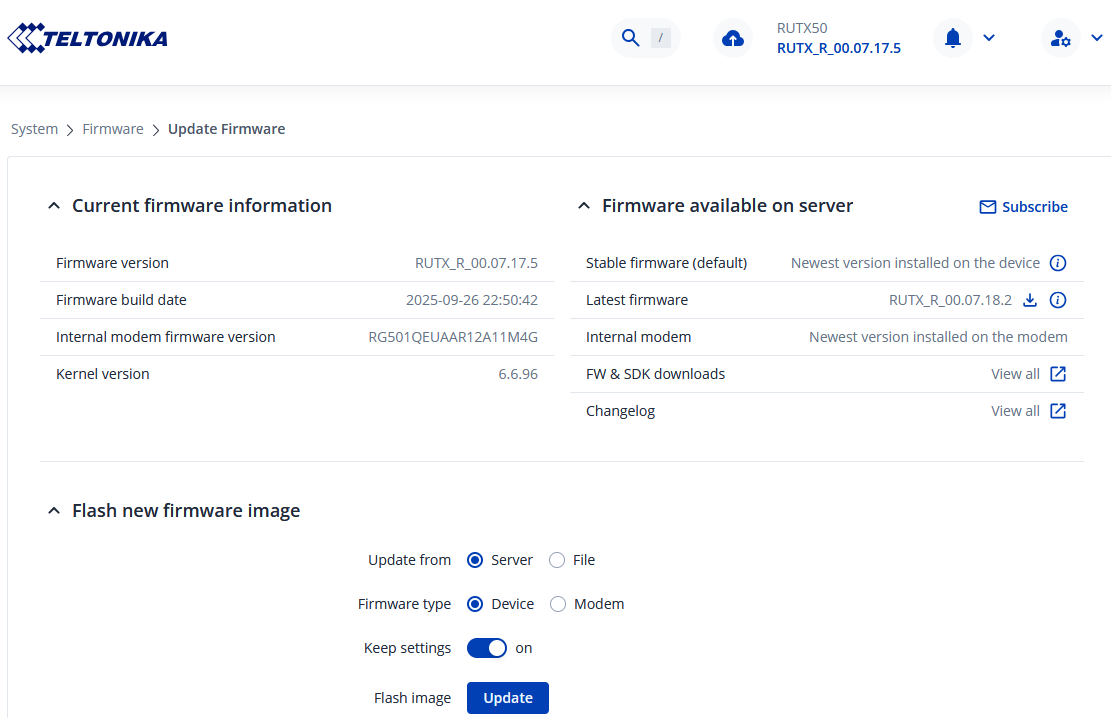Click info icon next to Latest firmware download
The width and height of the screenshot is (1111, 718).
tap(1058, 300)
